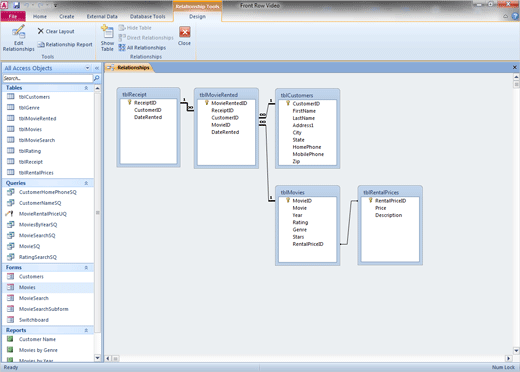Image resolution: width=520 pixels, height=372 pixels.
Task: Click horizontal scrollbar right arrow
Action: coord(509,359)
